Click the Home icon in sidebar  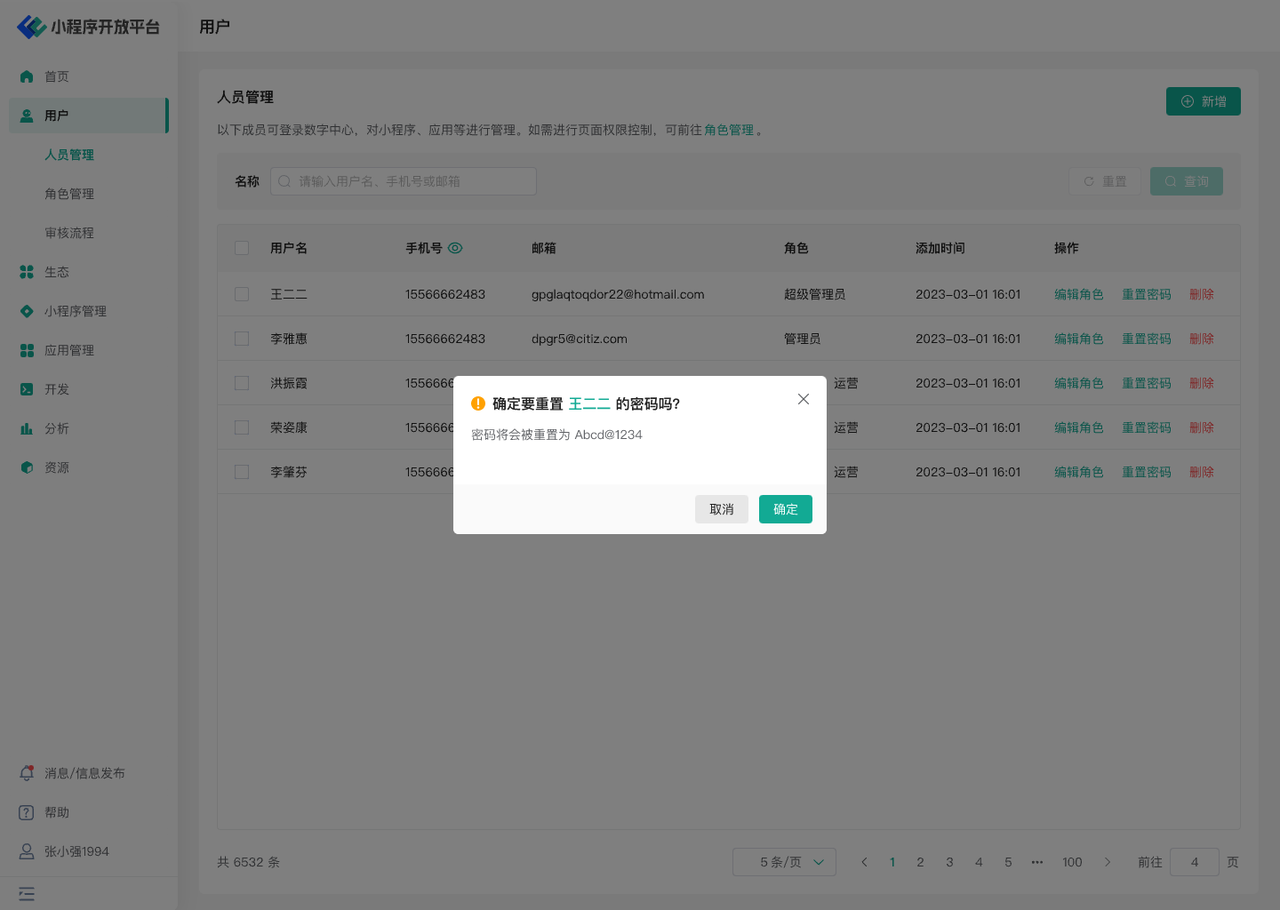[x=27, y=77]
